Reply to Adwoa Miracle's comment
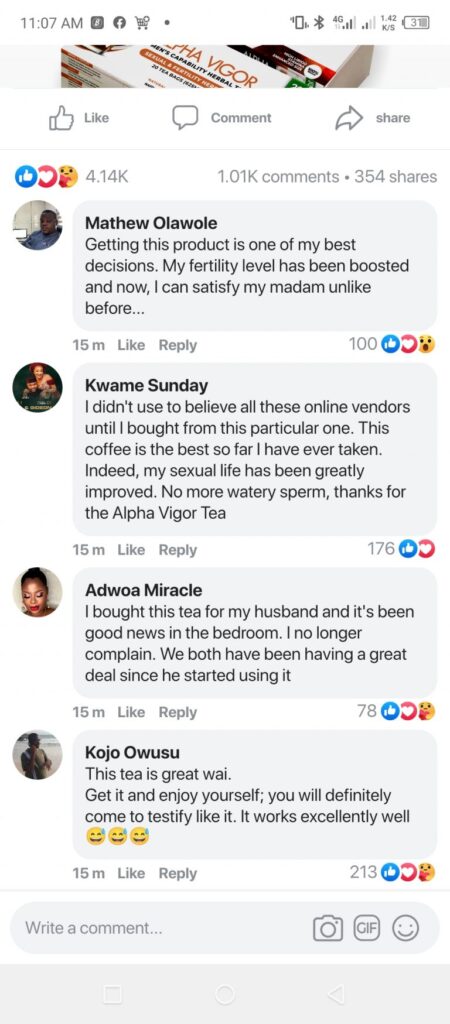This screenshot has height=1024, width=450. (x=178, y=712)
